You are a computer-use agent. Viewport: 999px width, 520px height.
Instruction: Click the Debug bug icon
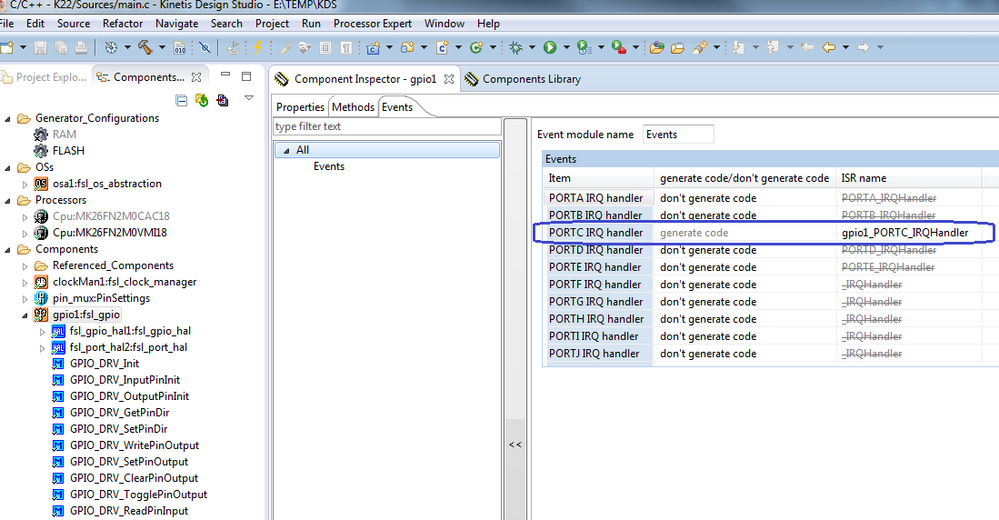pos(515,47)
